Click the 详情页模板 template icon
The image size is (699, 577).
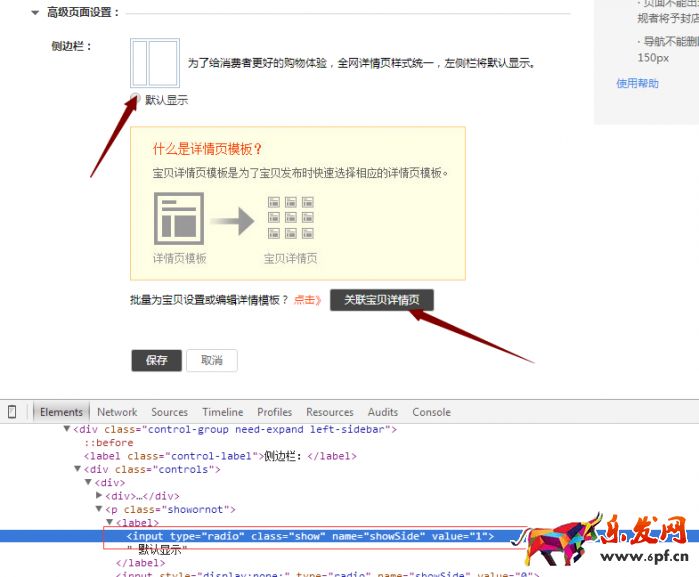point(179,217)
